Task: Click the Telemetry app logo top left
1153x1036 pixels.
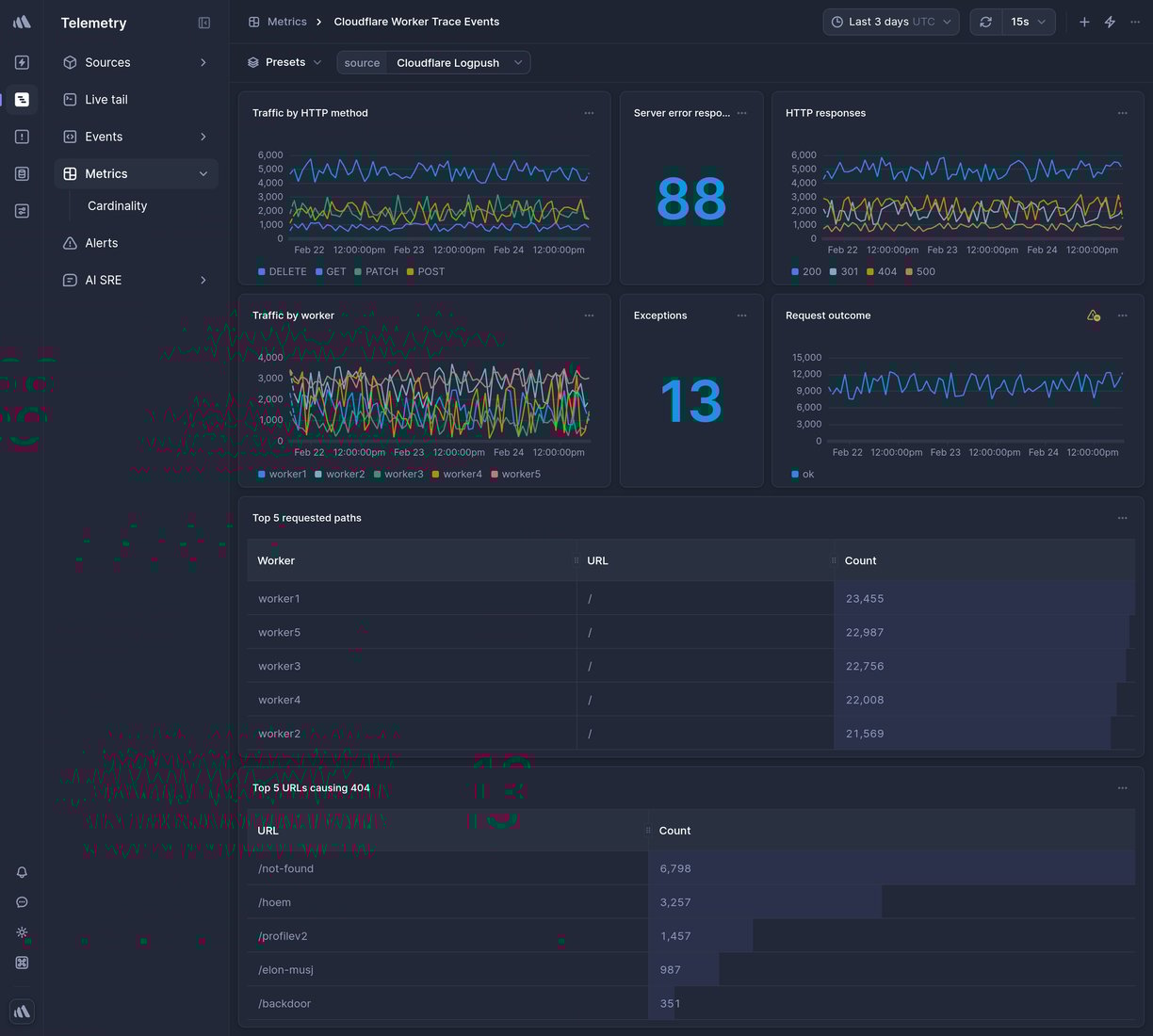Action: coord(21,21)
